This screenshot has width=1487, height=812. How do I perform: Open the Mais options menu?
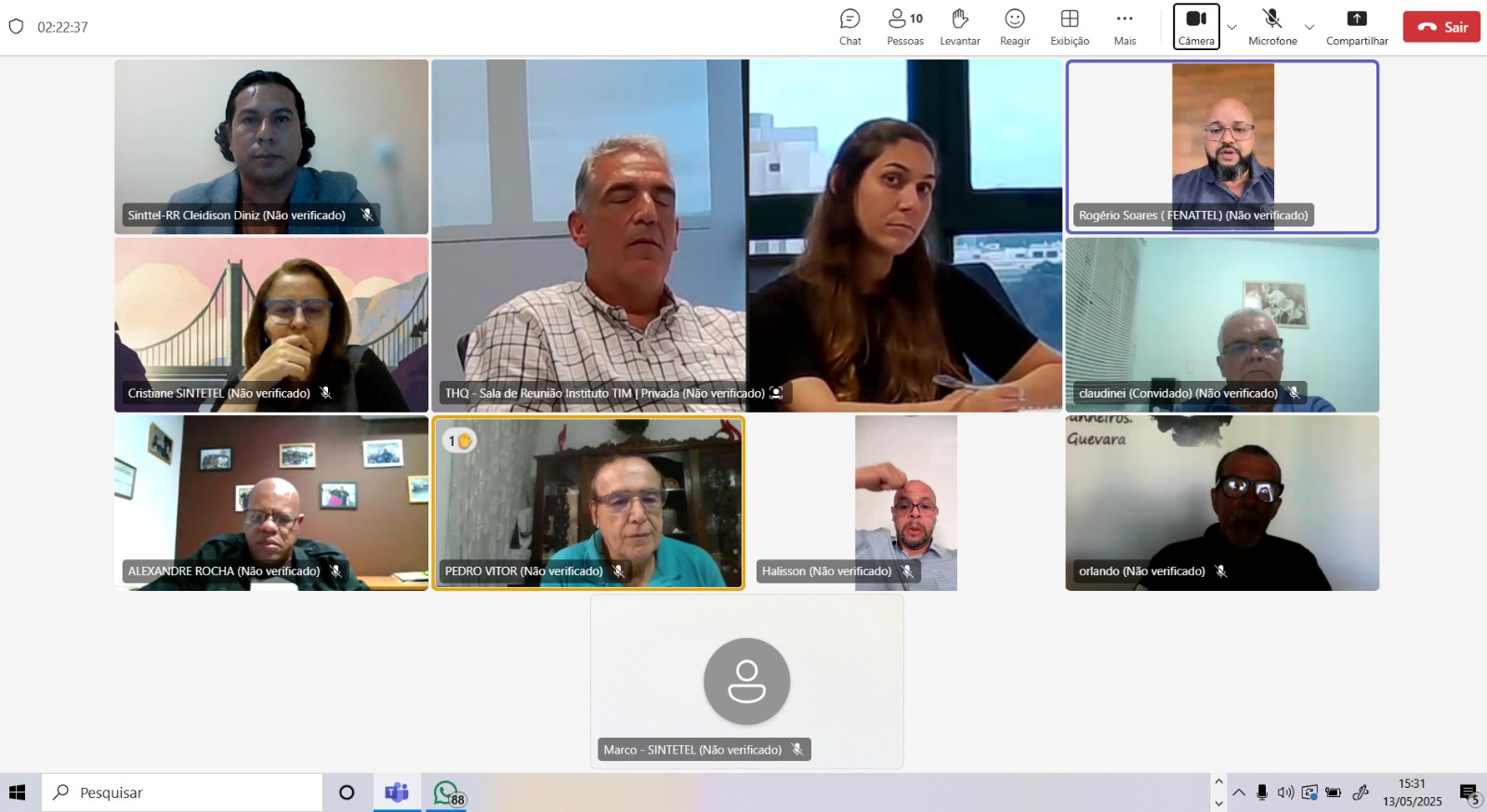pos(1125,27)
